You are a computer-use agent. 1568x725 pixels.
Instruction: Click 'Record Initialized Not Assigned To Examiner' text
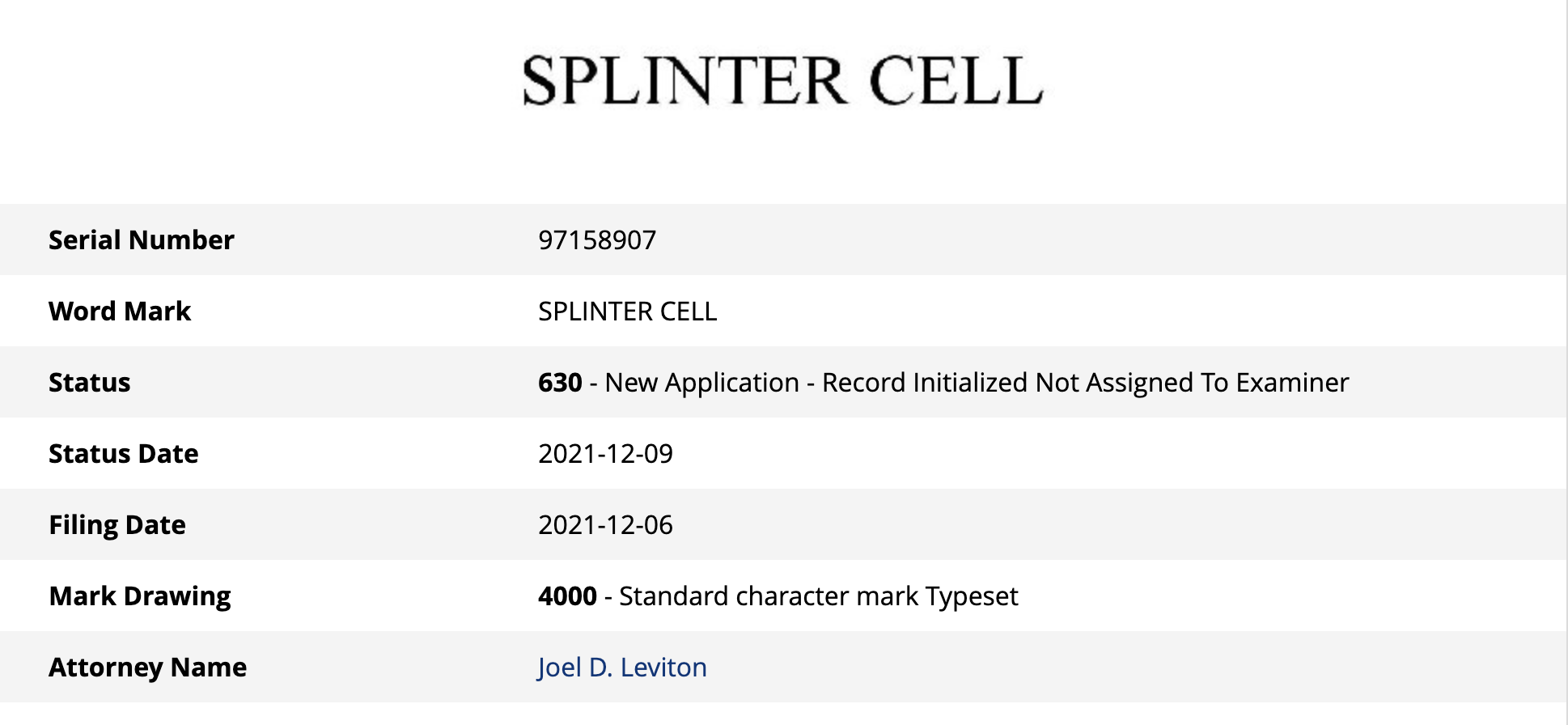[x=1085, y=383]
